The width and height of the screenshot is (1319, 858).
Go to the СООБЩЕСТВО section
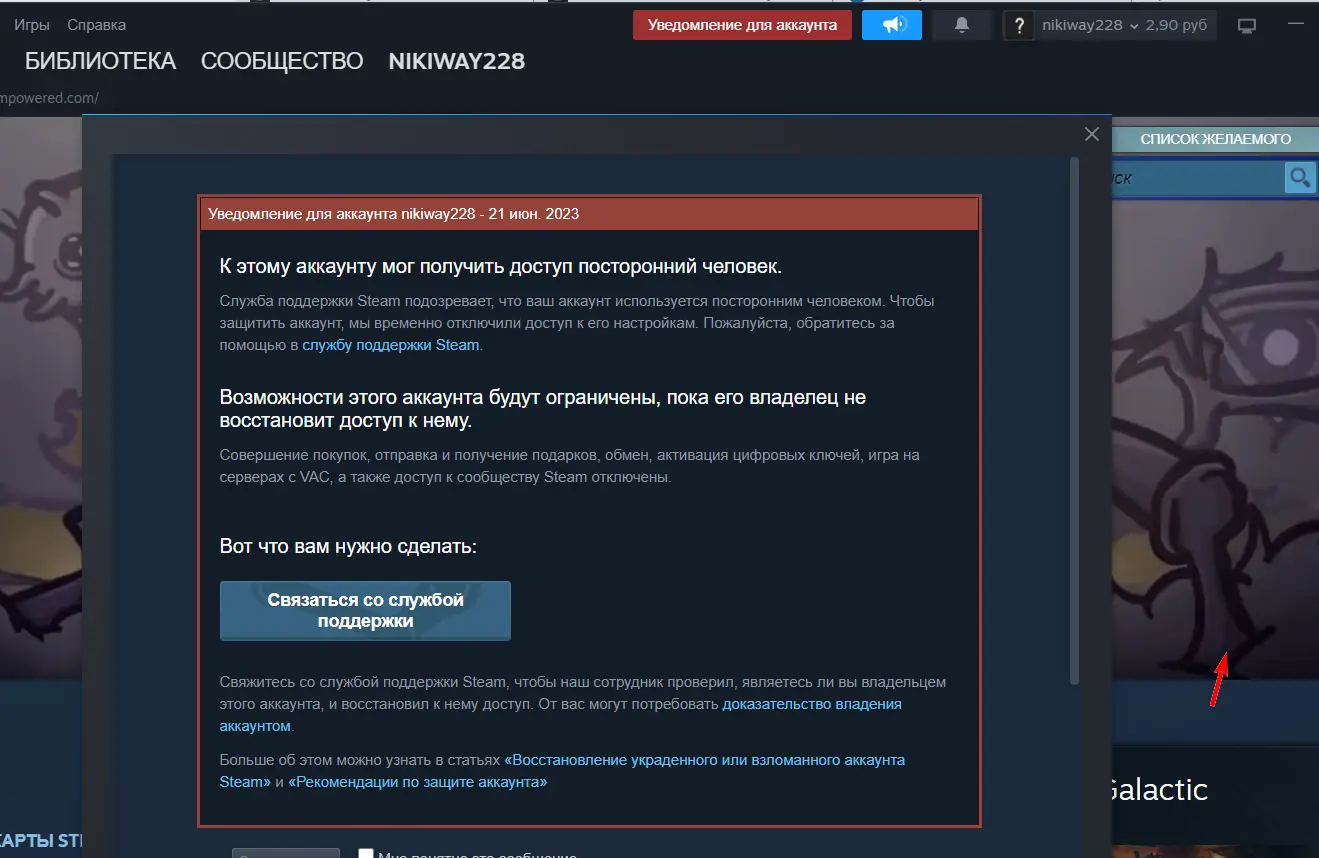tap(282, 62)
